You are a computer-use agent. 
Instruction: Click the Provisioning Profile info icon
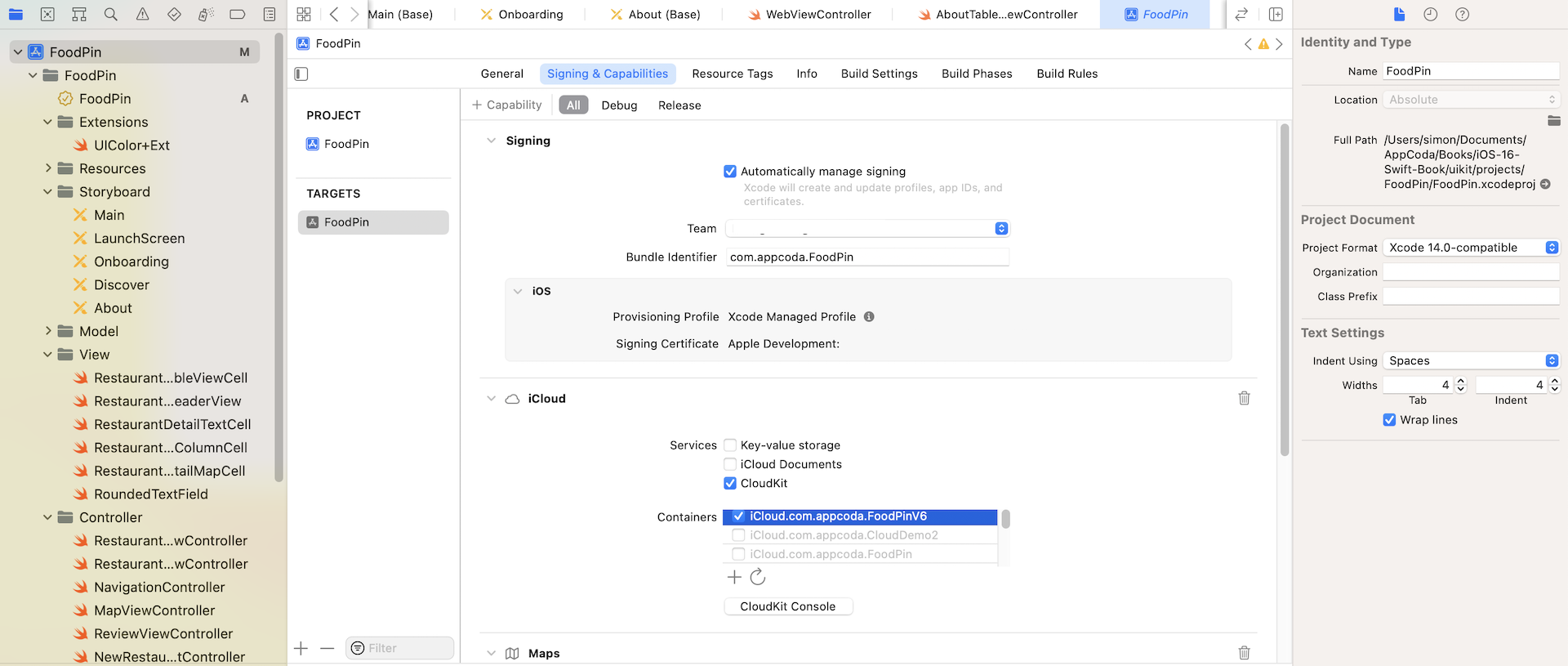(869, 316)
